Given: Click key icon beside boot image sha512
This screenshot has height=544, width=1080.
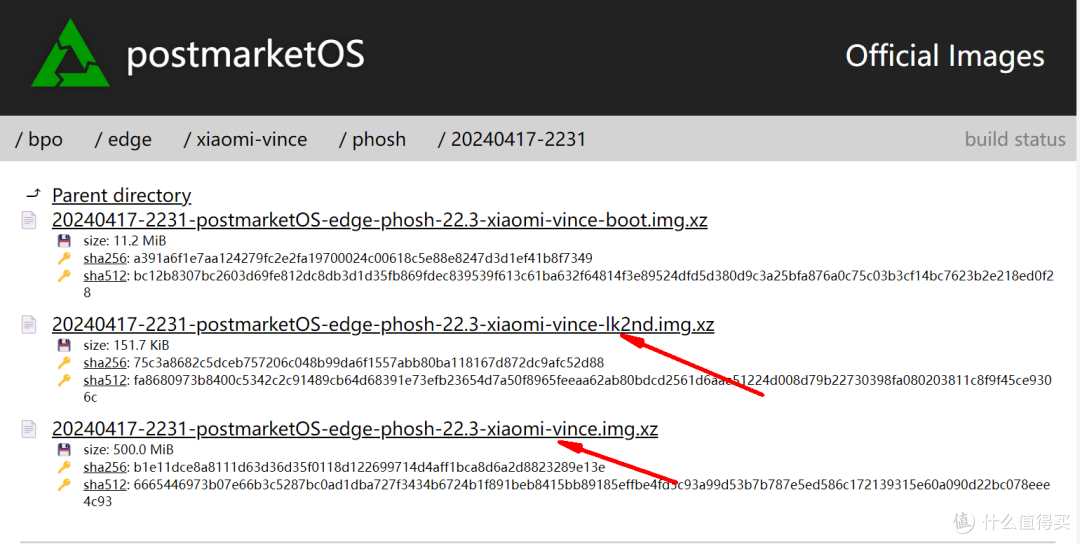Looking at the screenshot, I should click(x=64, y=275).
